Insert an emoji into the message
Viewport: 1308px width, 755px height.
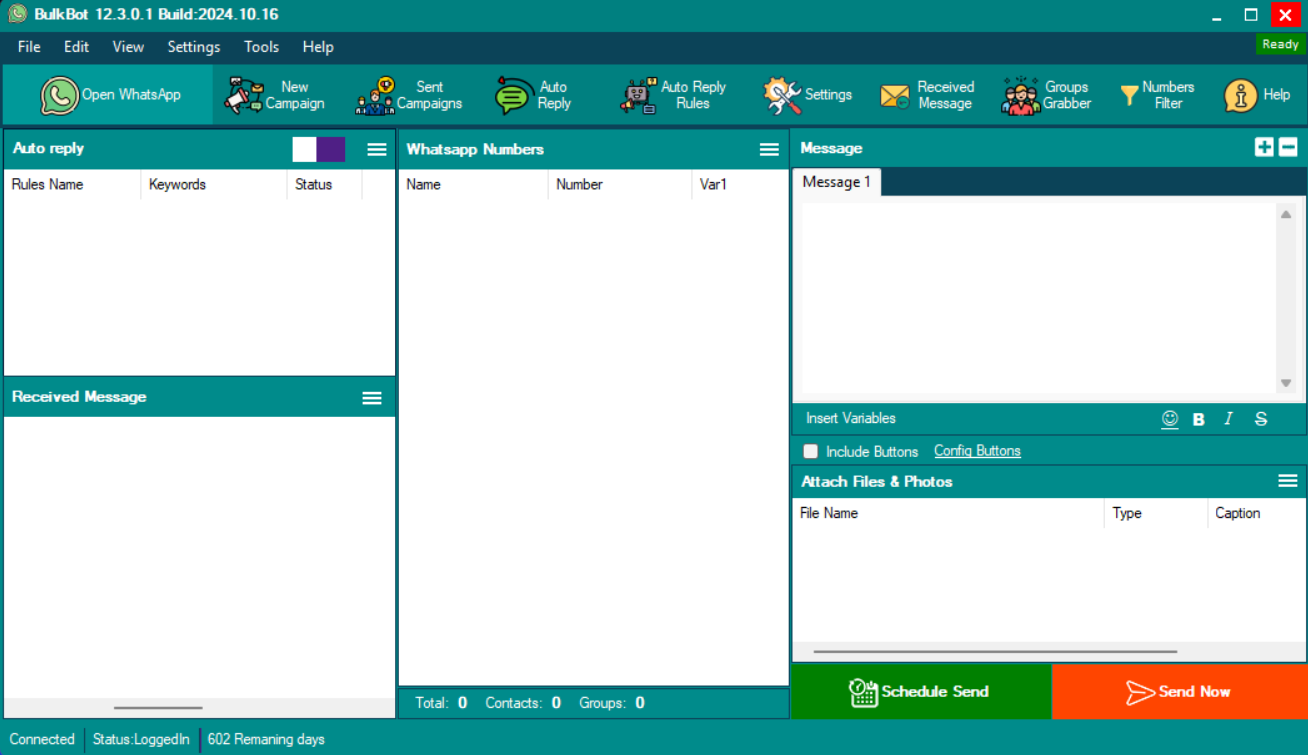1169,419
